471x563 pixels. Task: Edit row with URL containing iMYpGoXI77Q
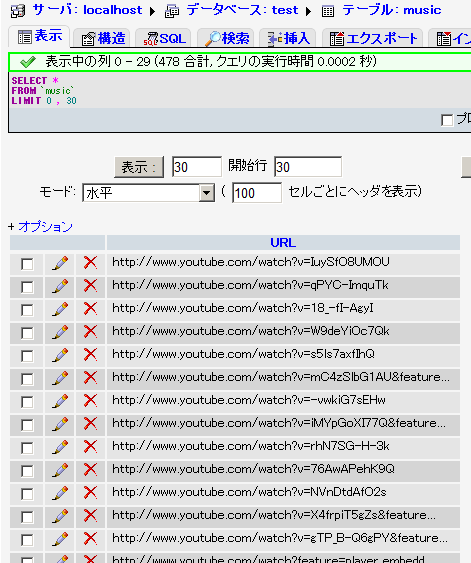click(60, 424)
